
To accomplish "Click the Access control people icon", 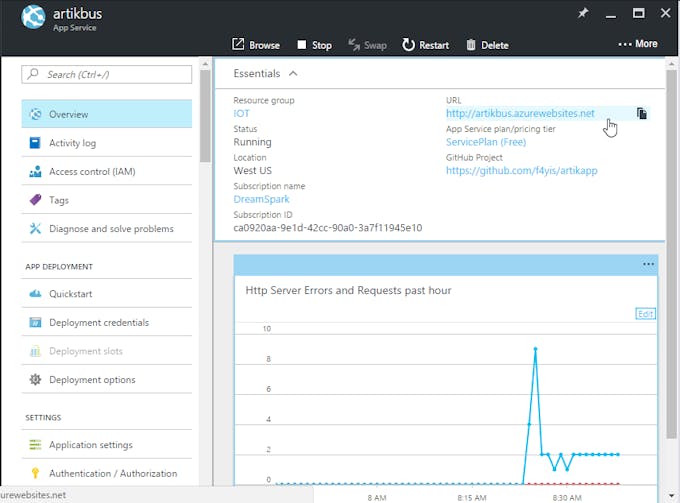I will (35, 171).
